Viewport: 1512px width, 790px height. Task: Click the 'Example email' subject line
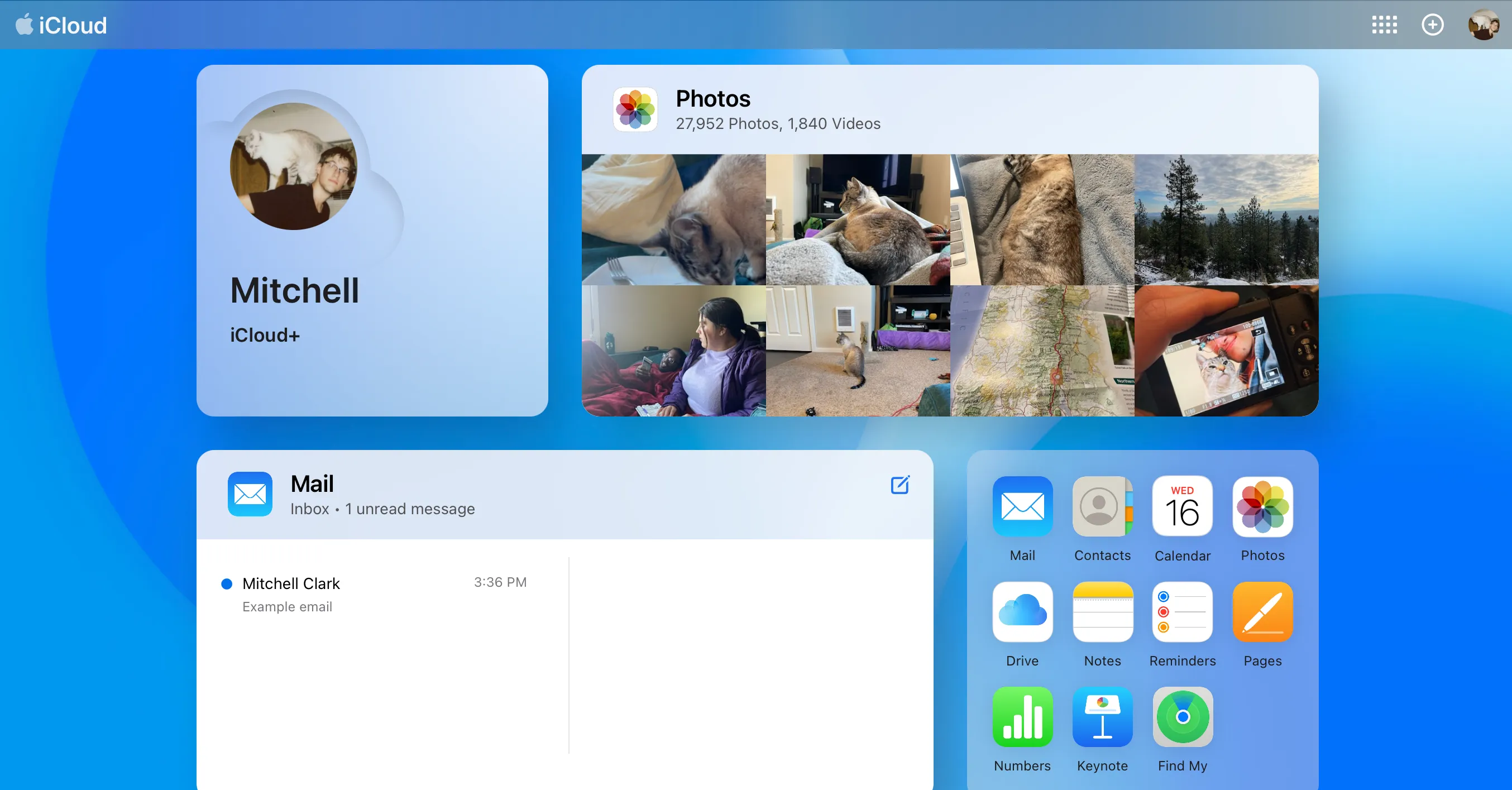pos(287,606)
